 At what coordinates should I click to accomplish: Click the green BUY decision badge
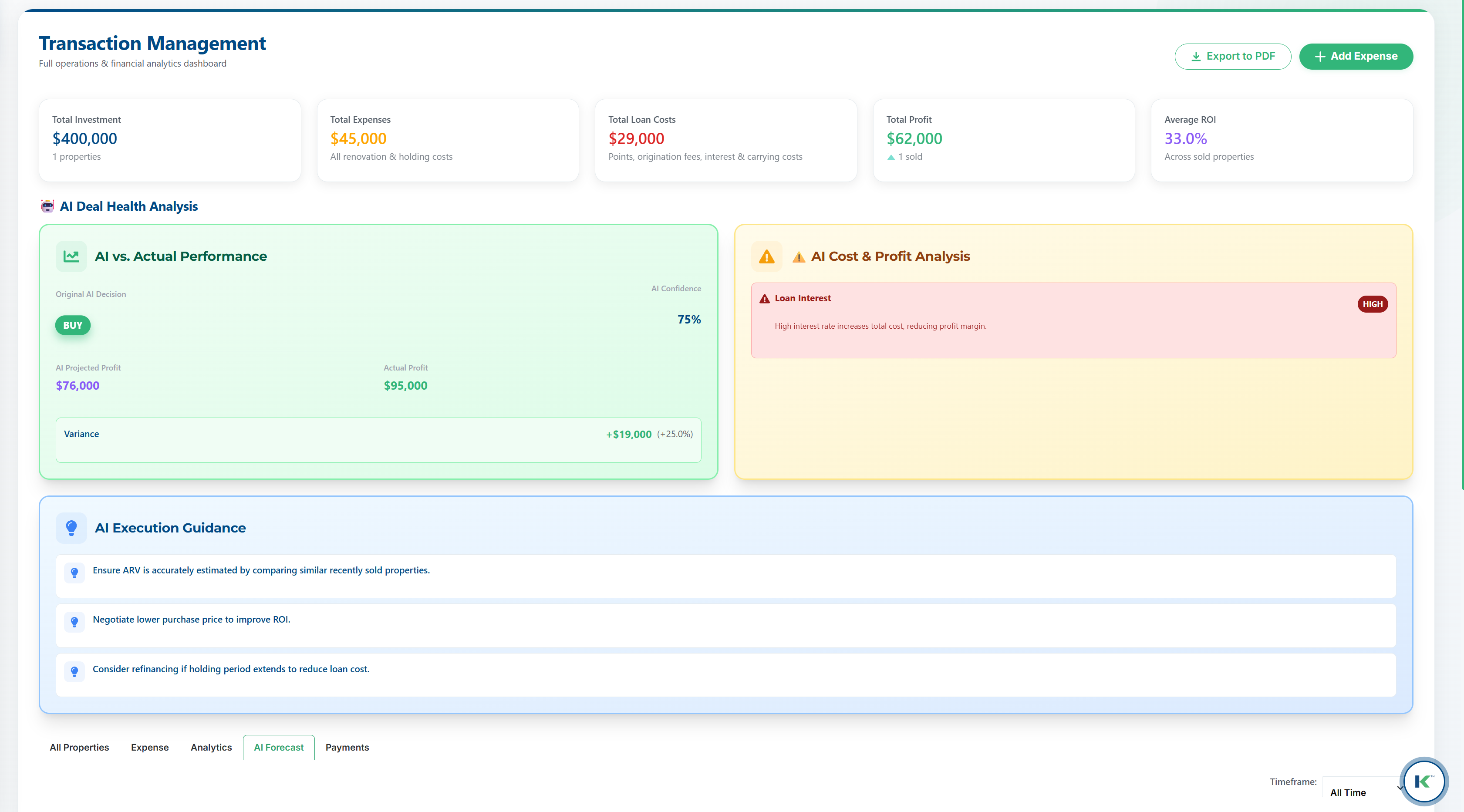73,325
